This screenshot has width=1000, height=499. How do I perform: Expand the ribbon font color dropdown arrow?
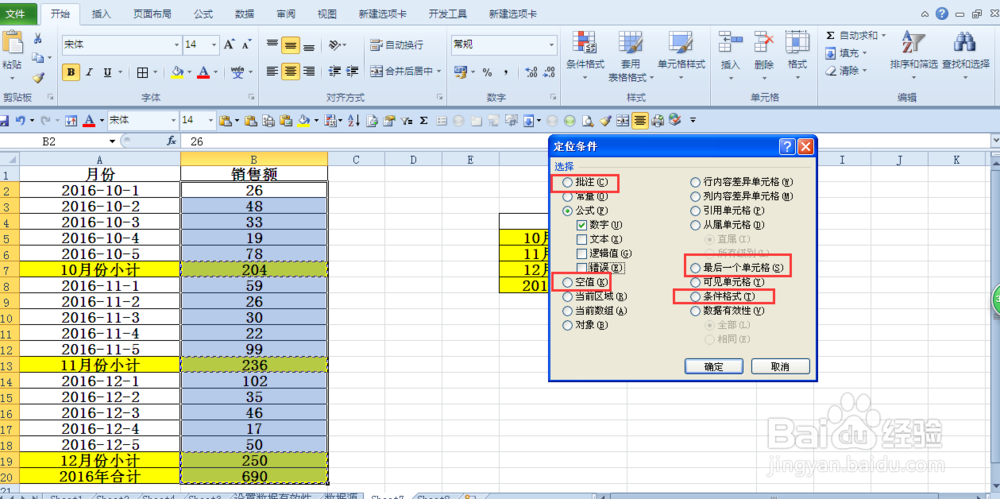(x=215, y=72)
